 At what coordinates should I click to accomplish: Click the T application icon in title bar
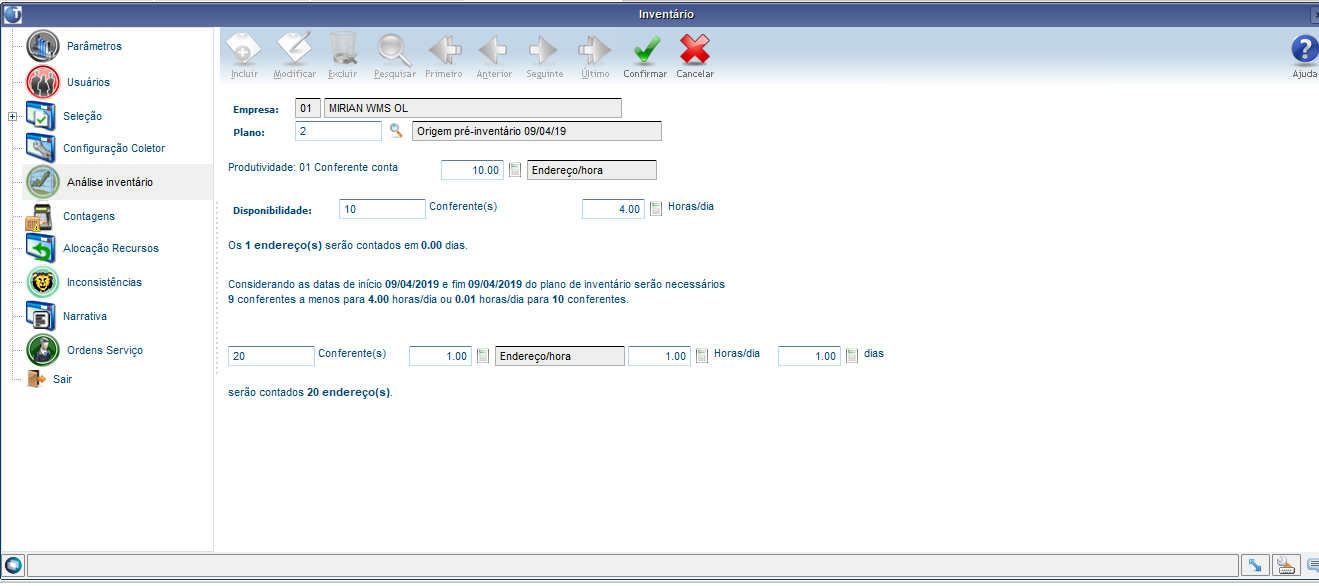(x=12, y=14)
